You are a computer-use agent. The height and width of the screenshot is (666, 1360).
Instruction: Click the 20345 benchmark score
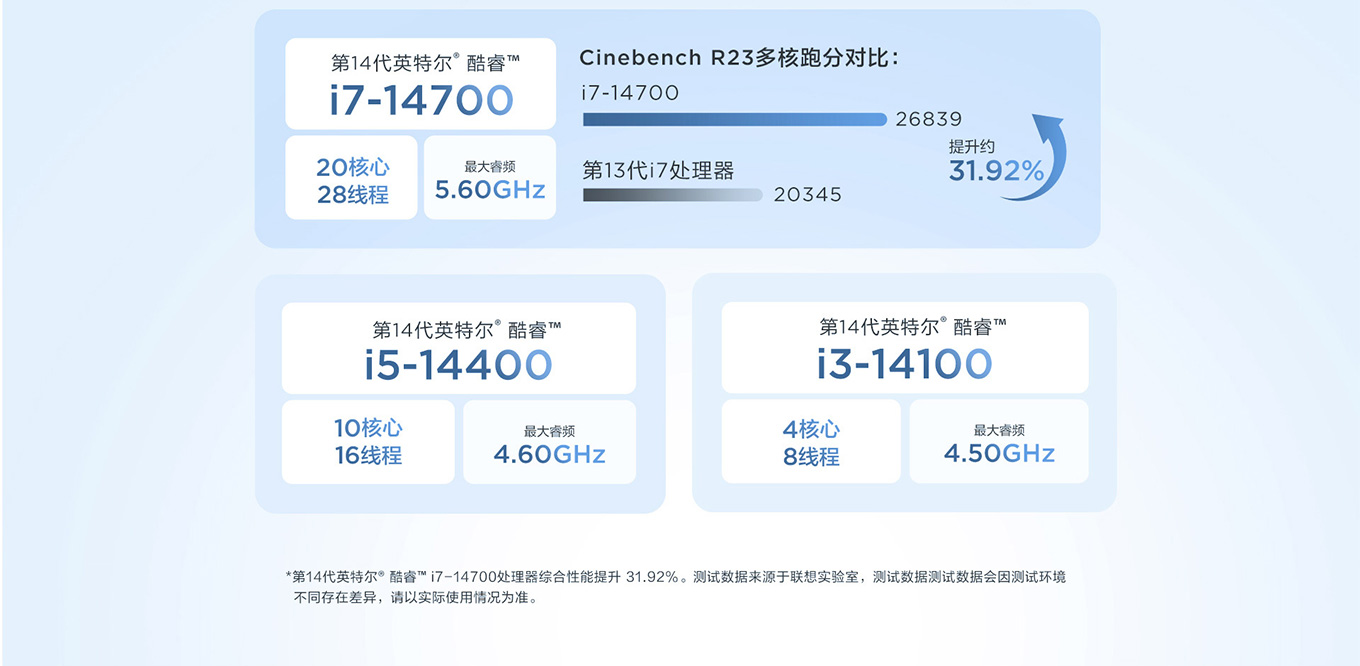click(x=807, y=195)
